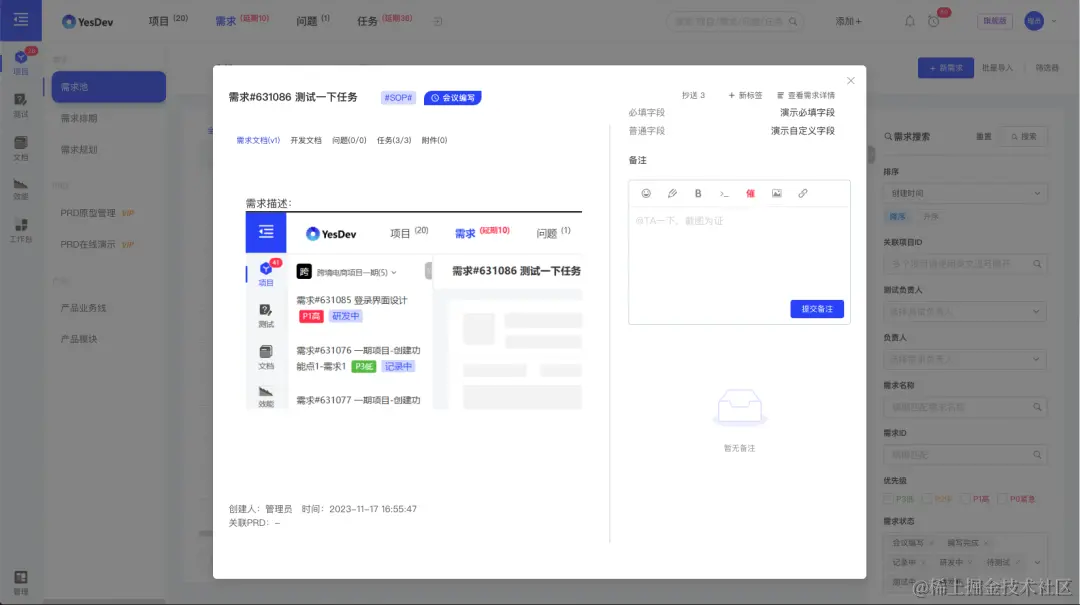Click the code block icon in remark toolbar
The height and width of the screenshot is (605, 1080).
pos(724,193)
